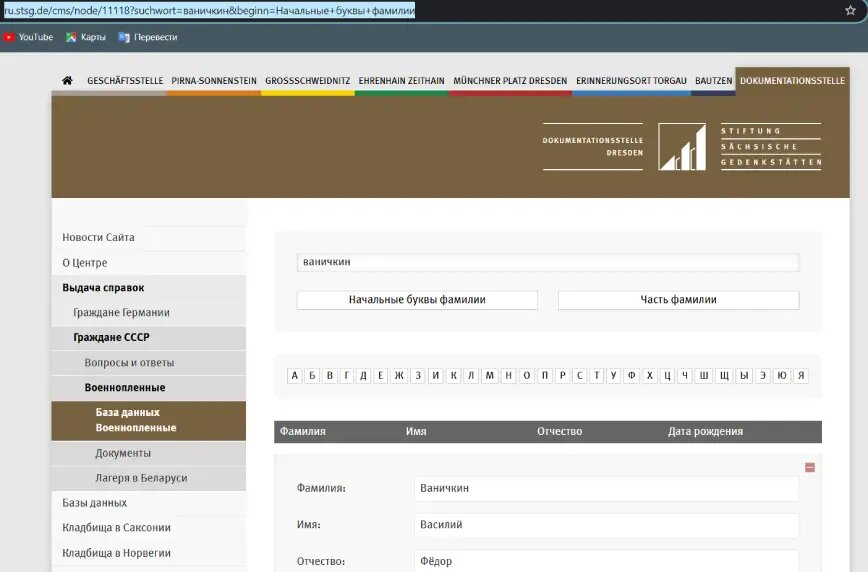Open the DOKUMENTATIONSSTELLE tab
This screenshot has height=572, width=868.
pos(792,81)
